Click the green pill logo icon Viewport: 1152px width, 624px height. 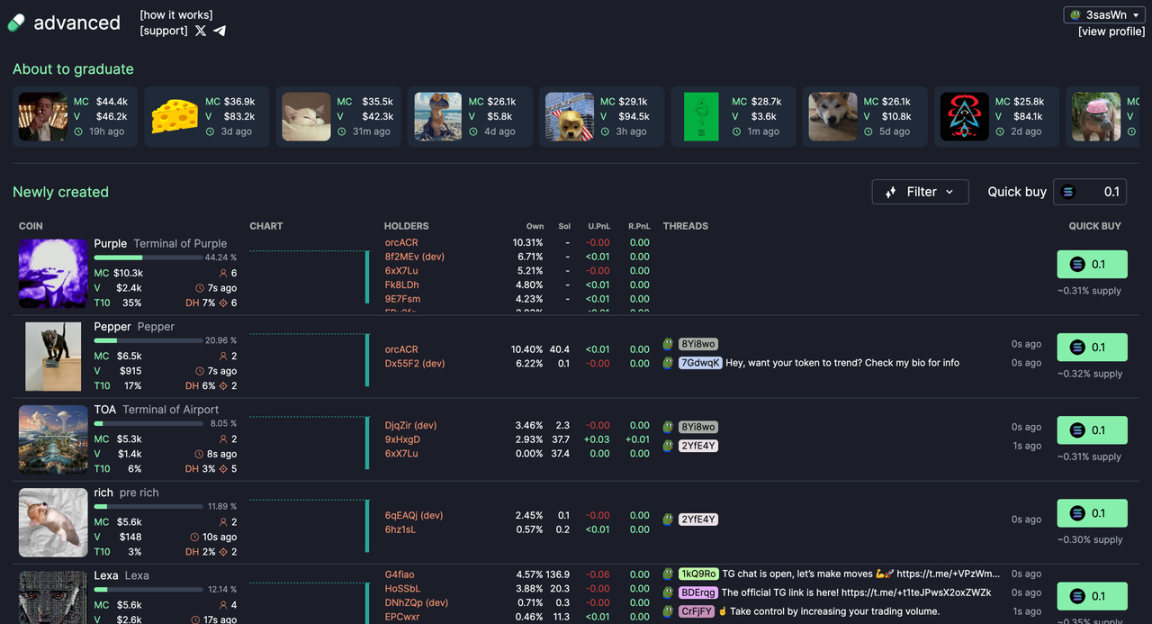tap(16, 23)
